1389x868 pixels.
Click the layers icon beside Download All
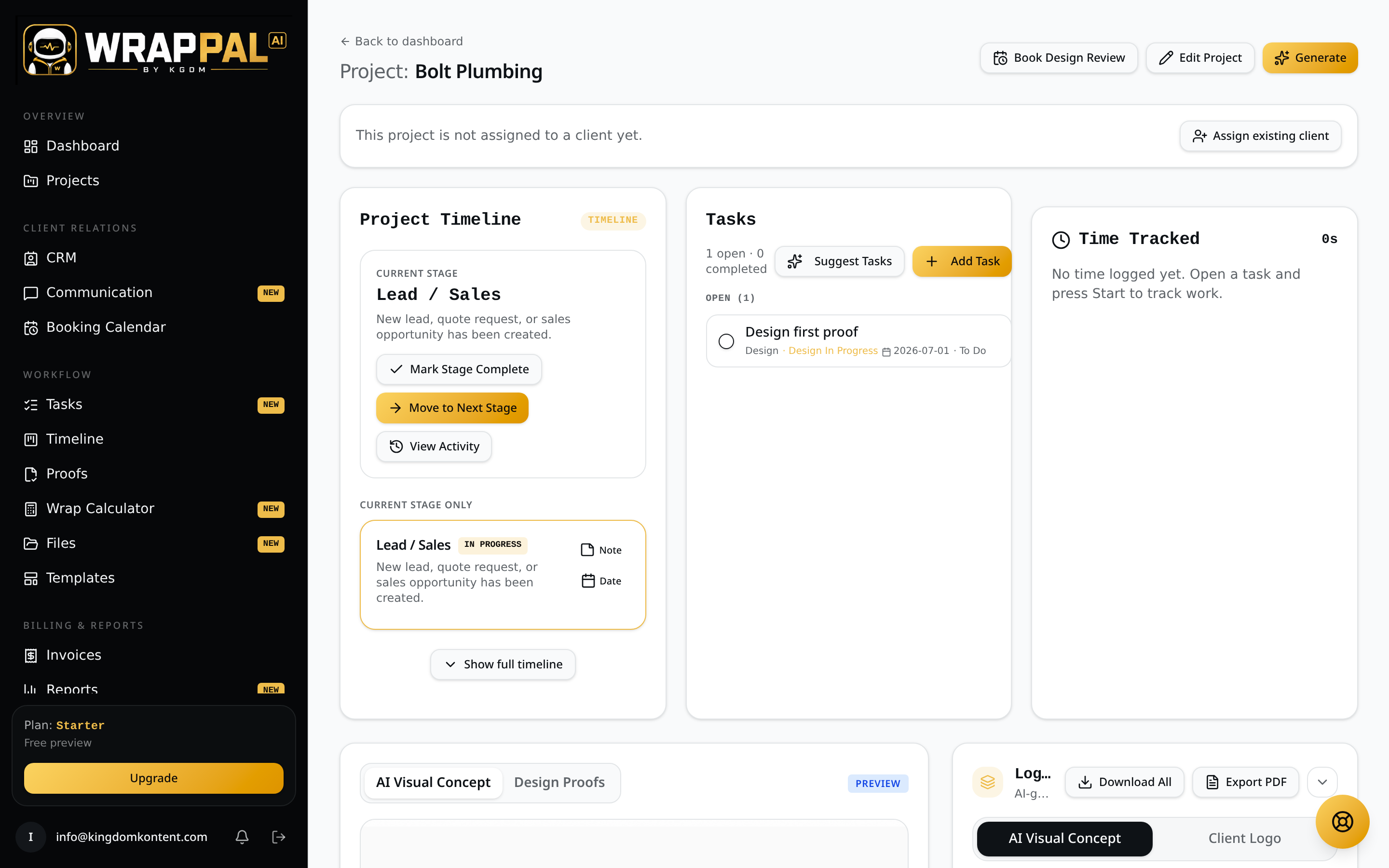(987, 782)
